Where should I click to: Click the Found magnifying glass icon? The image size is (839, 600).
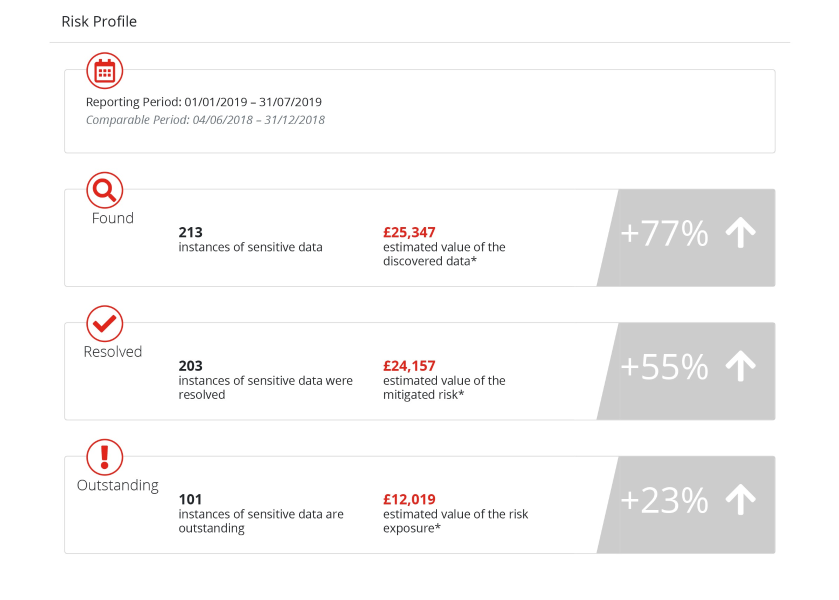pyautogui.click(x=105, y=189)
